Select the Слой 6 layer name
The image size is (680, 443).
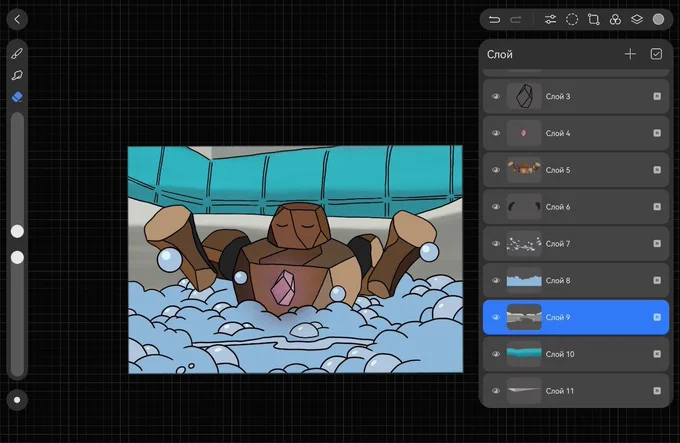(x=558, y=207)
